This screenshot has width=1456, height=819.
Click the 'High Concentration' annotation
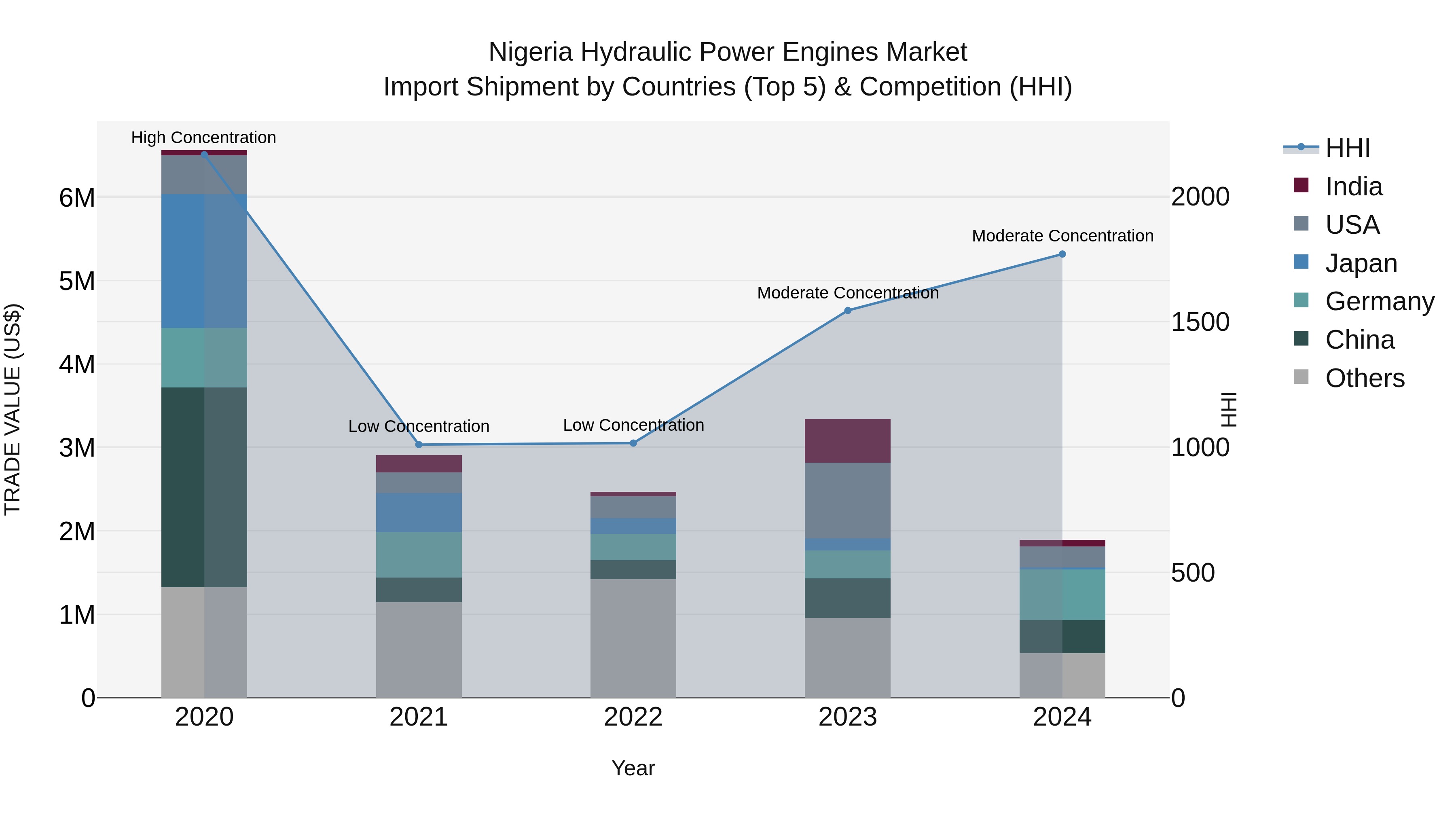tap(203, 138)
